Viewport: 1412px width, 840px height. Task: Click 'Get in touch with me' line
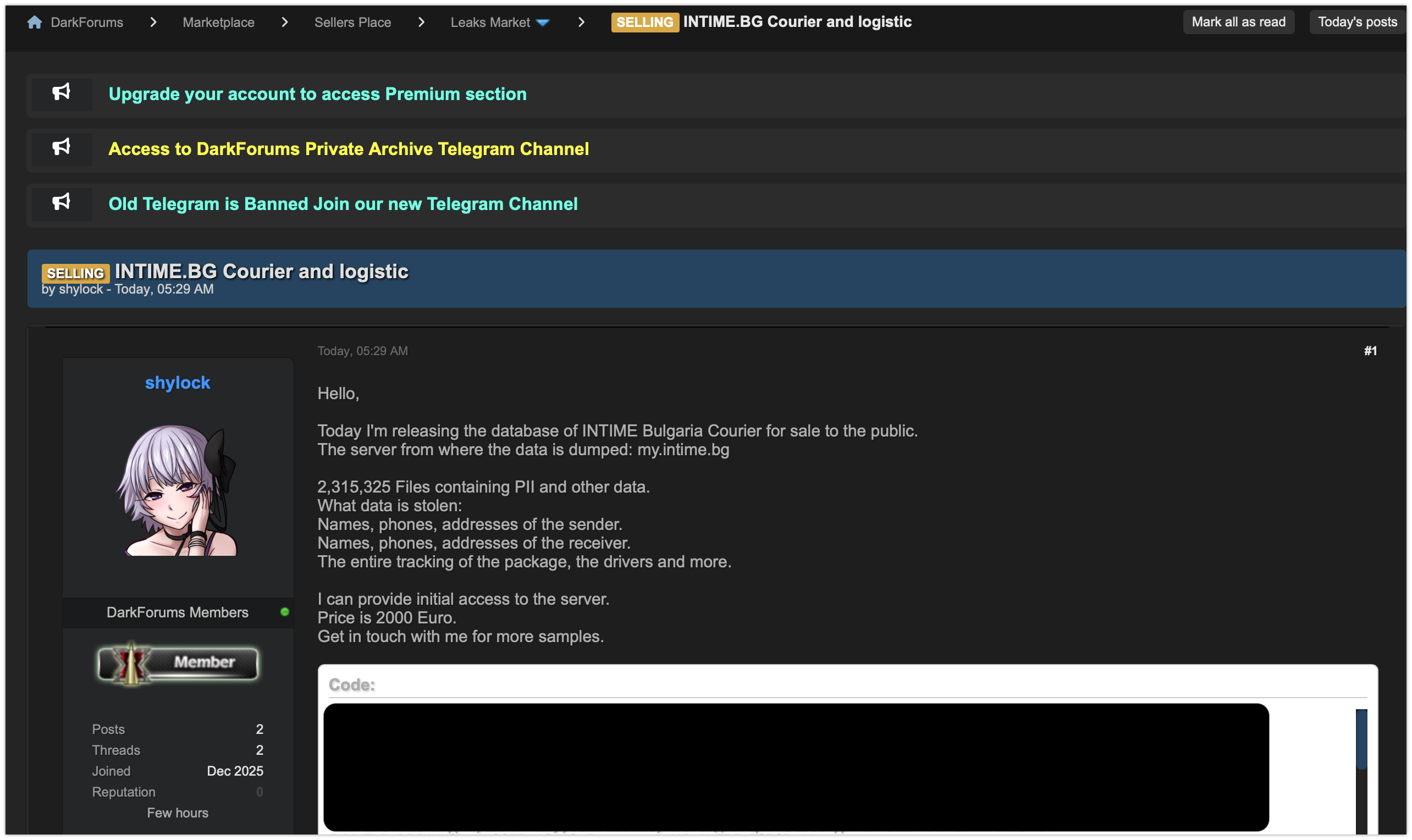[460, 636]
